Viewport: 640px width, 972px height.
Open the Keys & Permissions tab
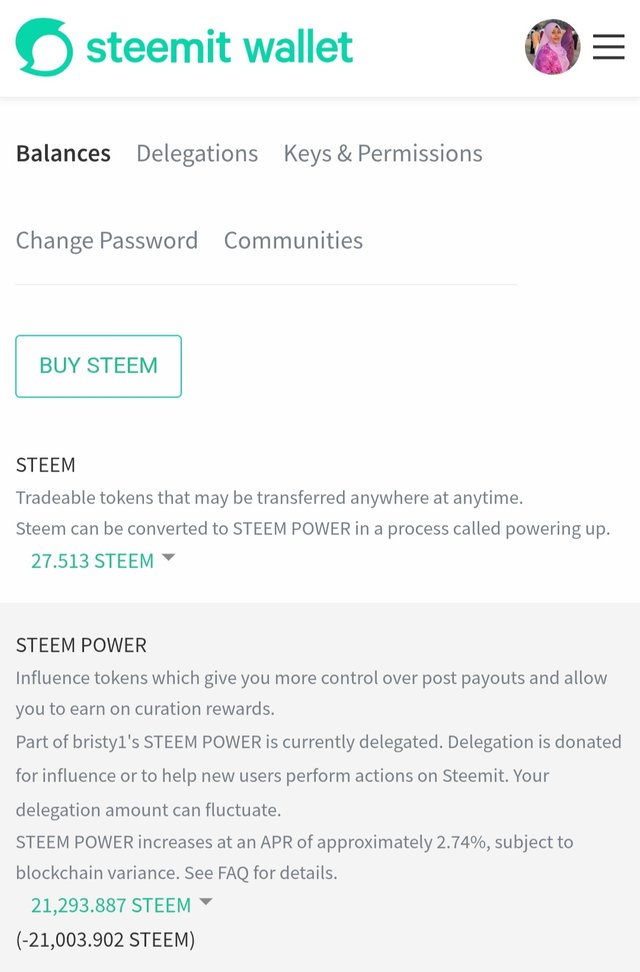coord(383,153)
